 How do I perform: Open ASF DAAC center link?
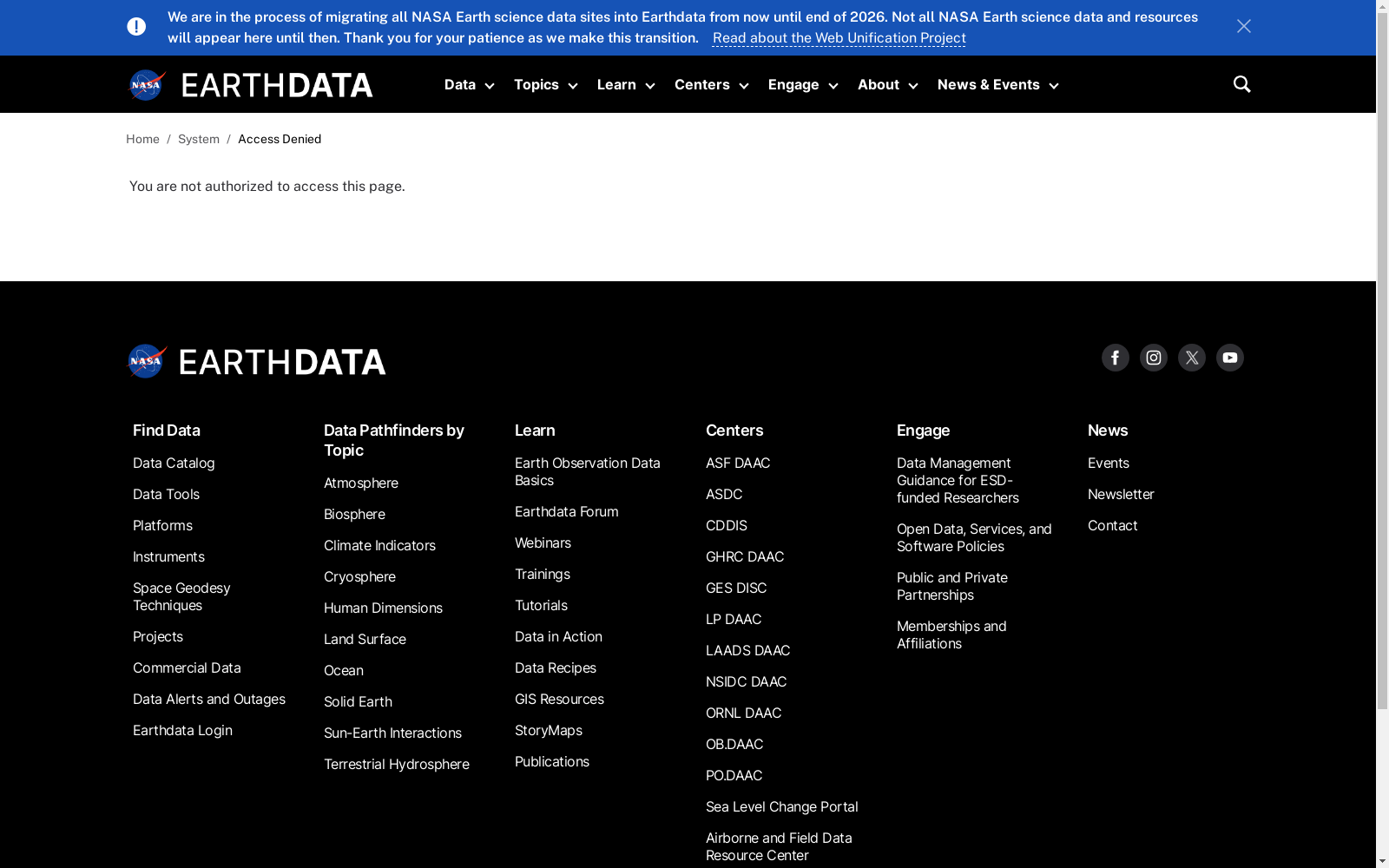[738, 464]
